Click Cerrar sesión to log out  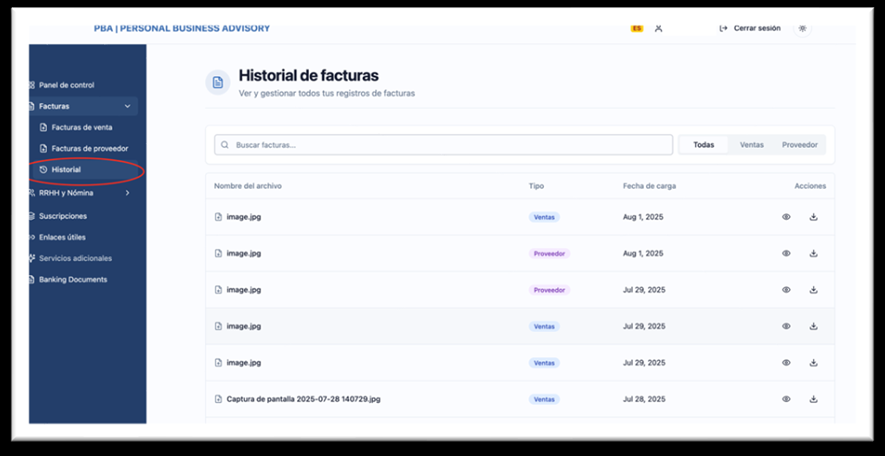750,28
